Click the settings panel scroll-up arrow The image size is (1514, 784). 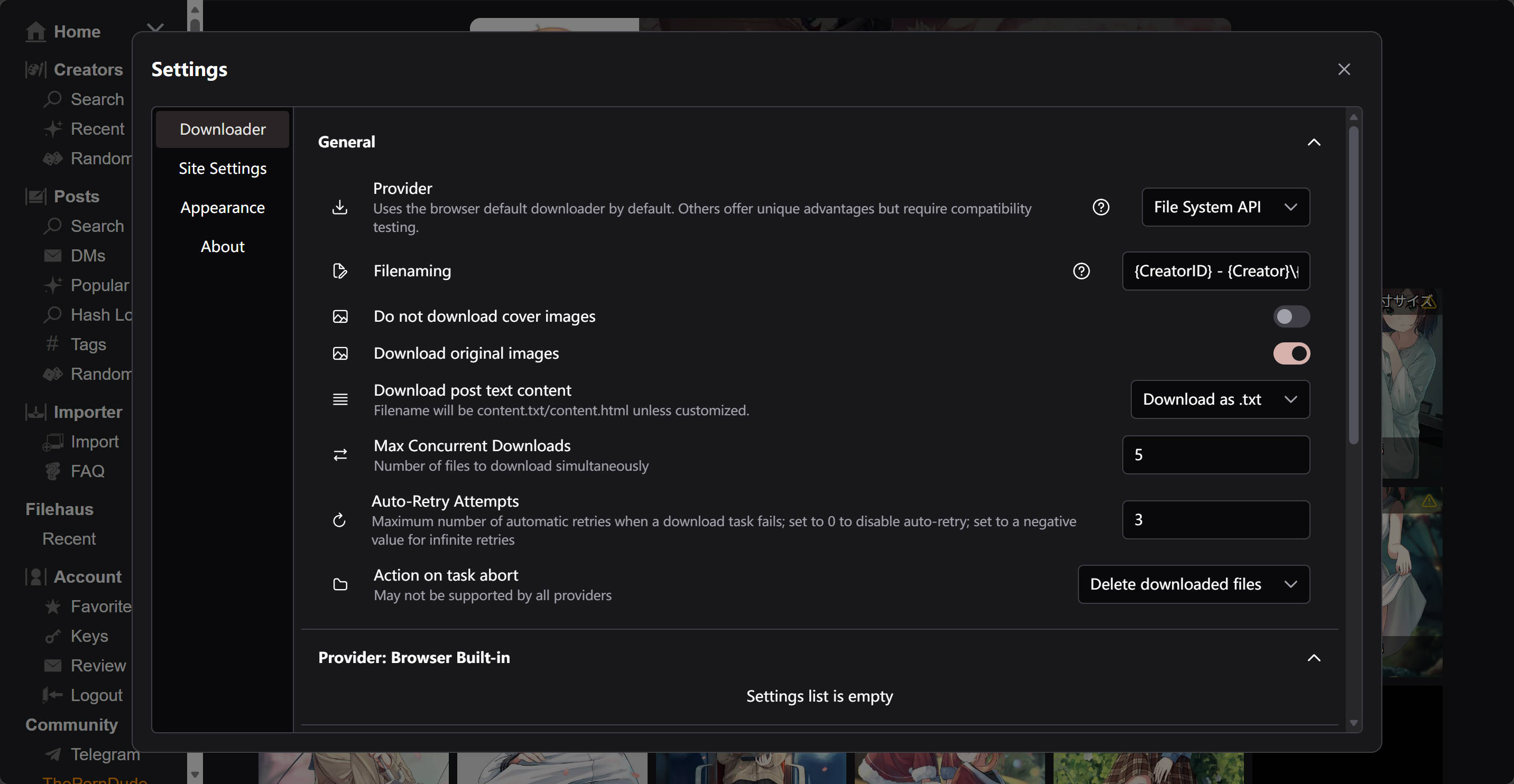coord(1353,117)
